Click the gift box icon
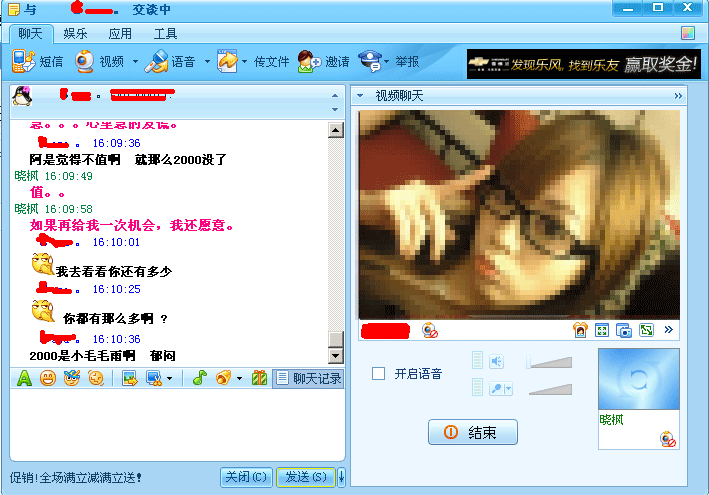The width and height of the screenshot is (709, 495). pyautogui.click(x=259, y=378)
